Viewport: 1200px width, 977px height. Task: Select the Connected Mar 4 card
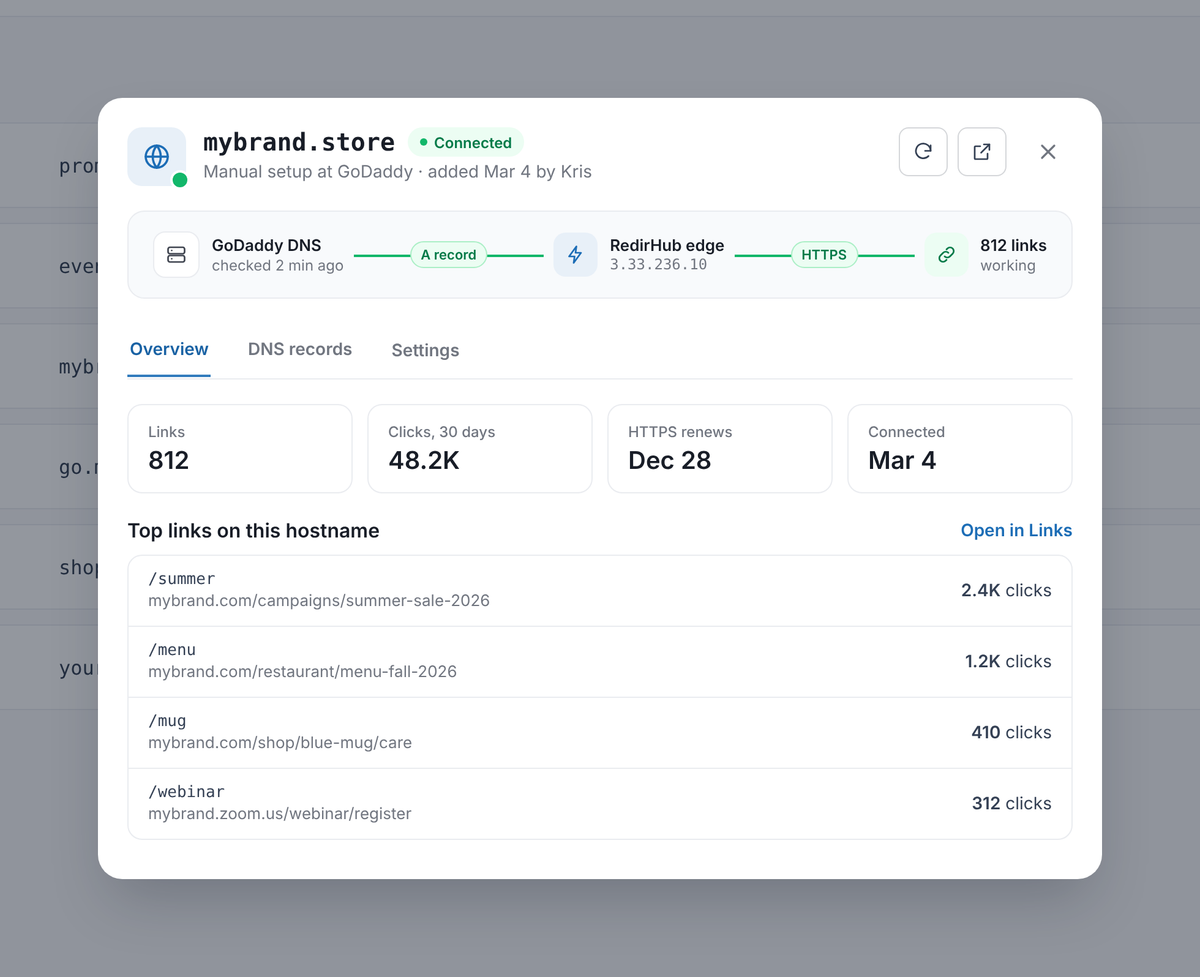point(960,449)
